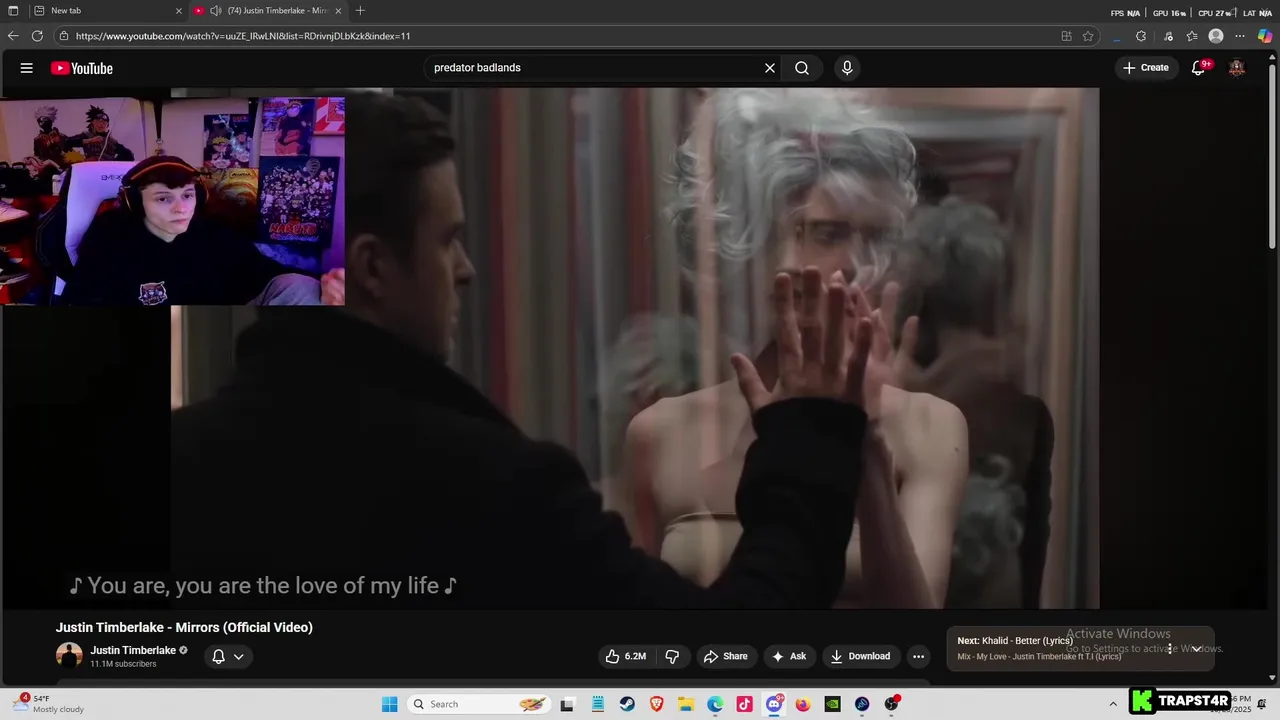Open the browser profile avatar
The image size is (1280, 720).
pos(1216,36)
